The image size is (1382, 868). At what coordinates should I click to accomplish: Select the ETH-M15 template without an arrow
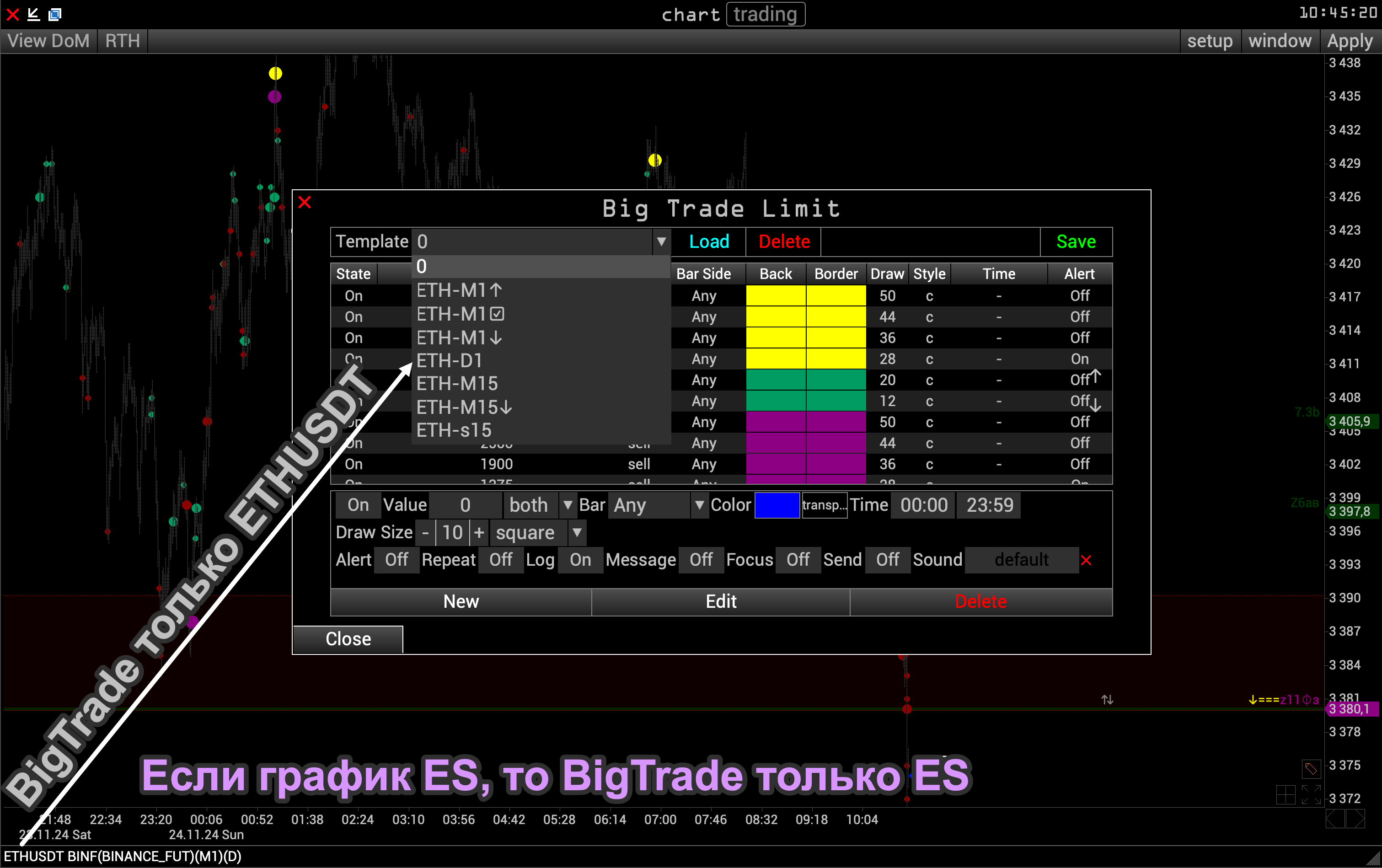tap(541, 384)
